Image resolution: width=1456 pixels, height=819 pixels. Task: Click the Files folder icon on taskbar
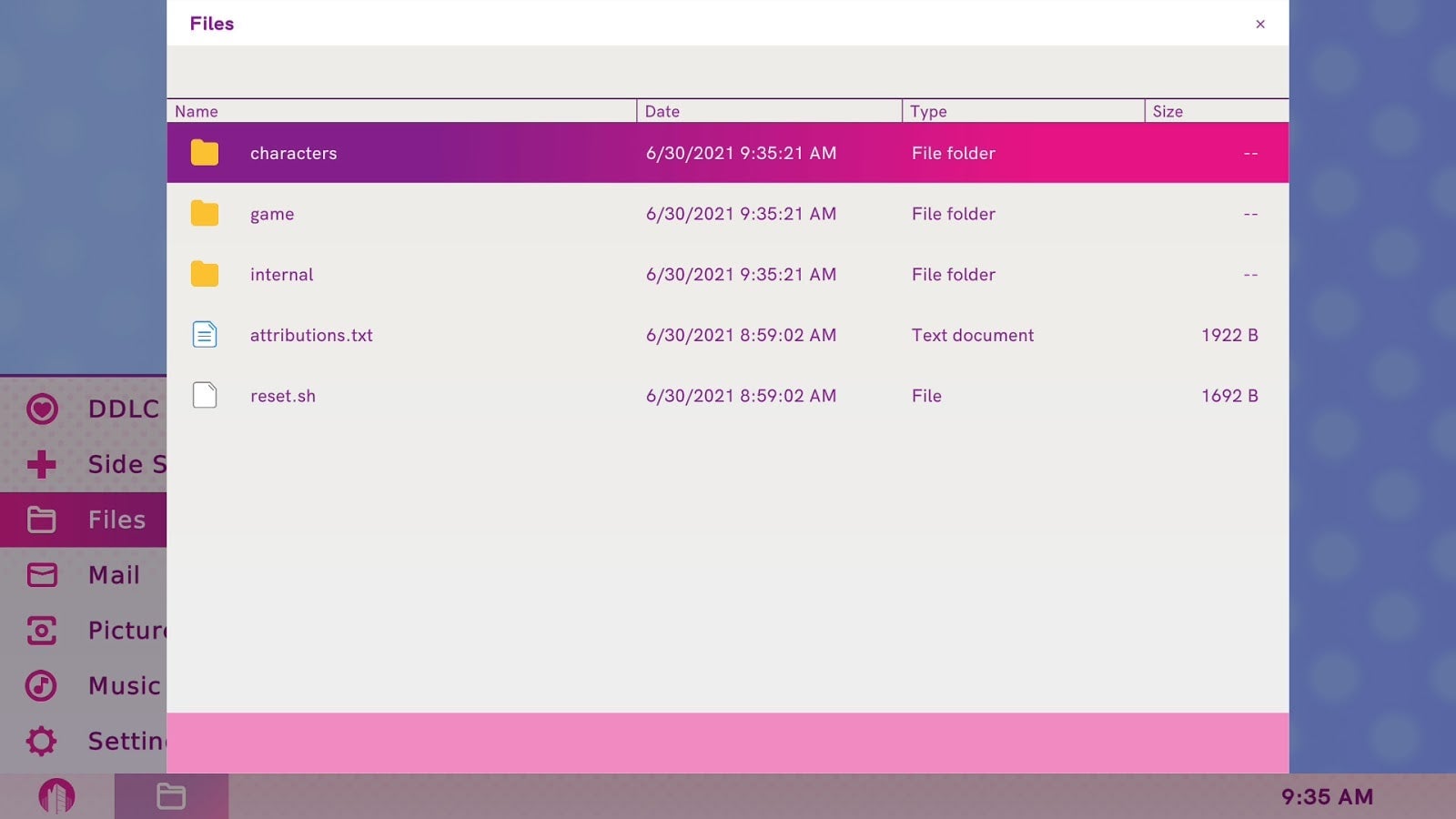tap(171, 796)
